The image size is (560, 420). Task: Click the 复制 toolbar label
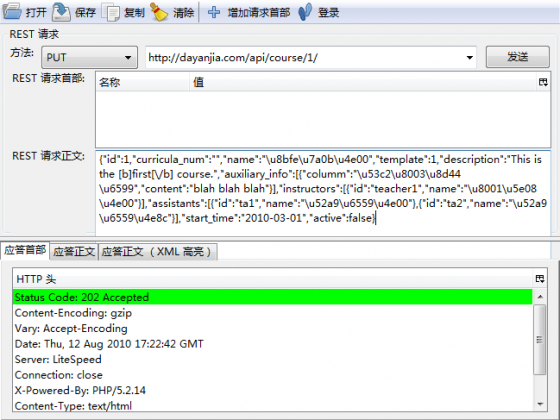[134, 13]
